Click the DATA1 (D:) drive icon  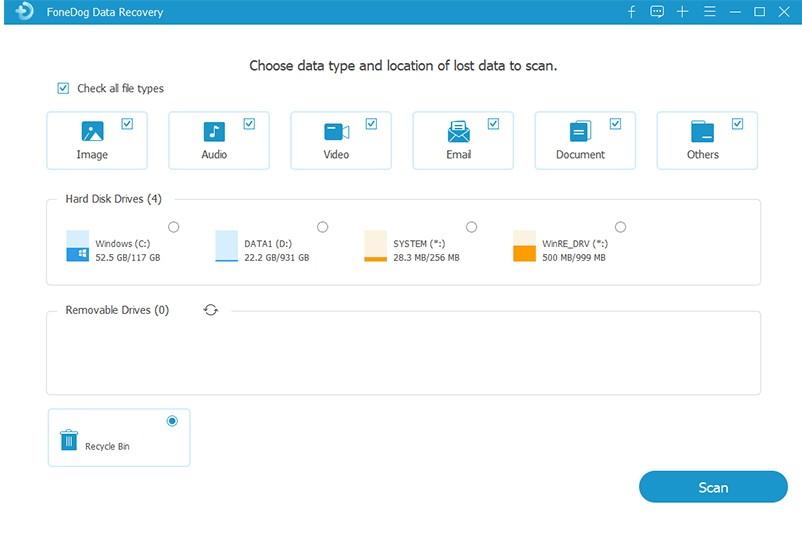[227, 246]
